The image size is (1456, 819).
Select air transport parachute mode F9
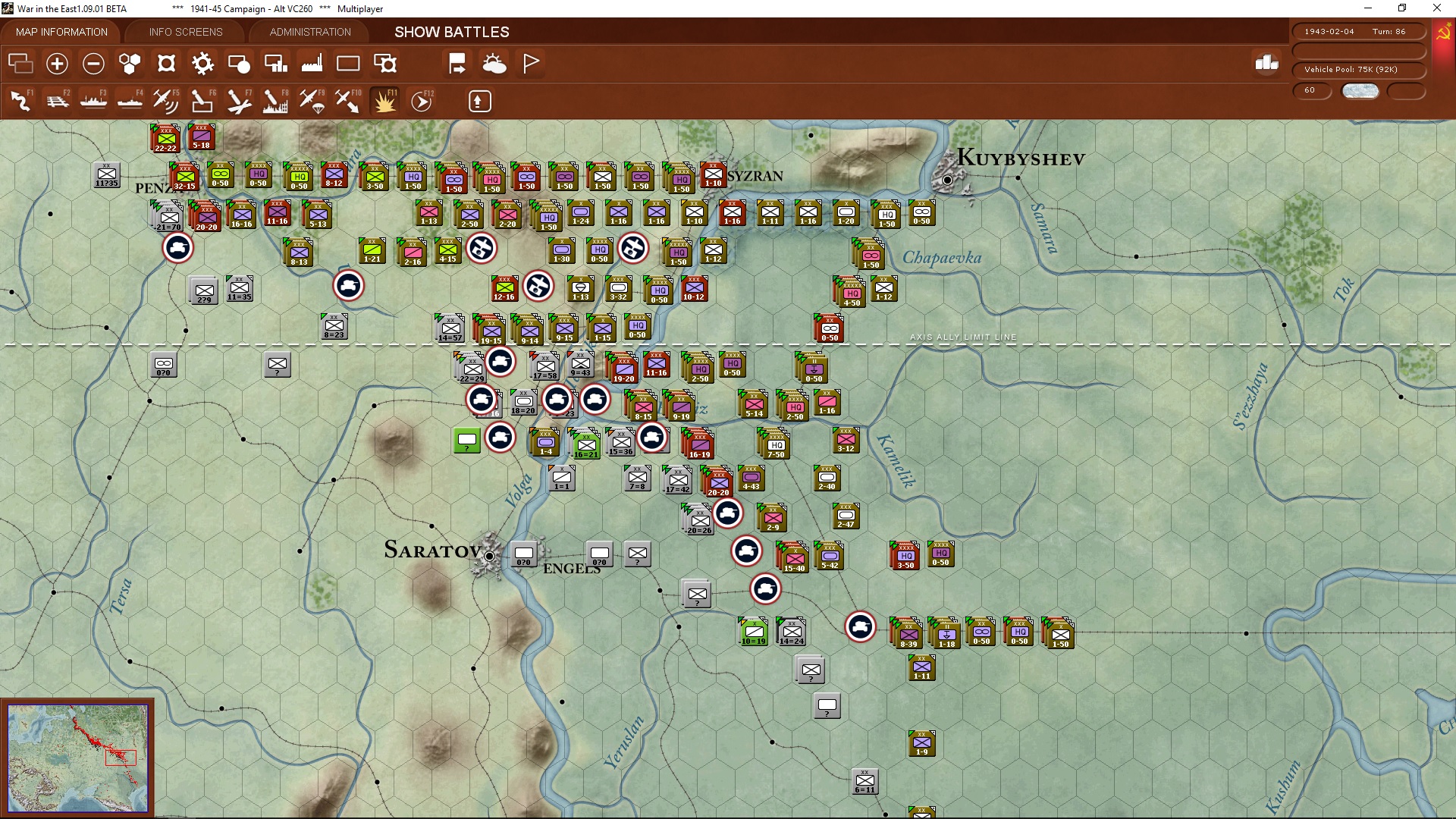[311, 101]
